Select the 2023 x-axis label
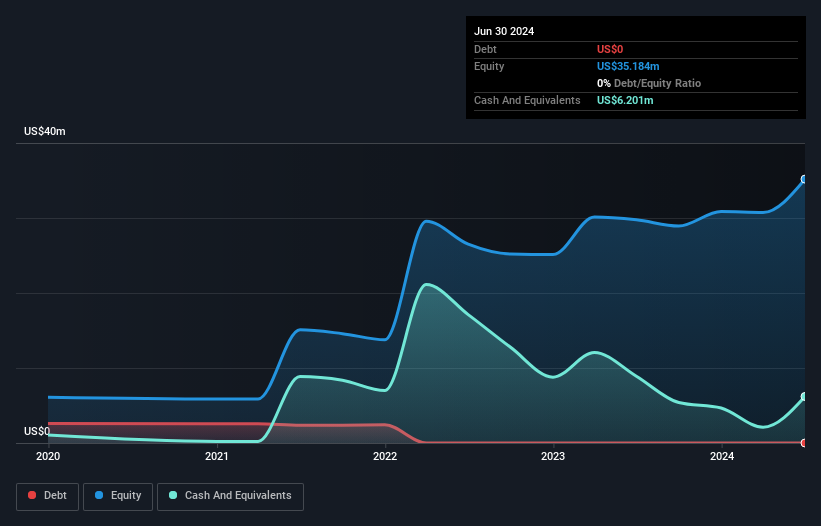The height and width of the screenshot is (526, 821). click(x=553, y=456)
